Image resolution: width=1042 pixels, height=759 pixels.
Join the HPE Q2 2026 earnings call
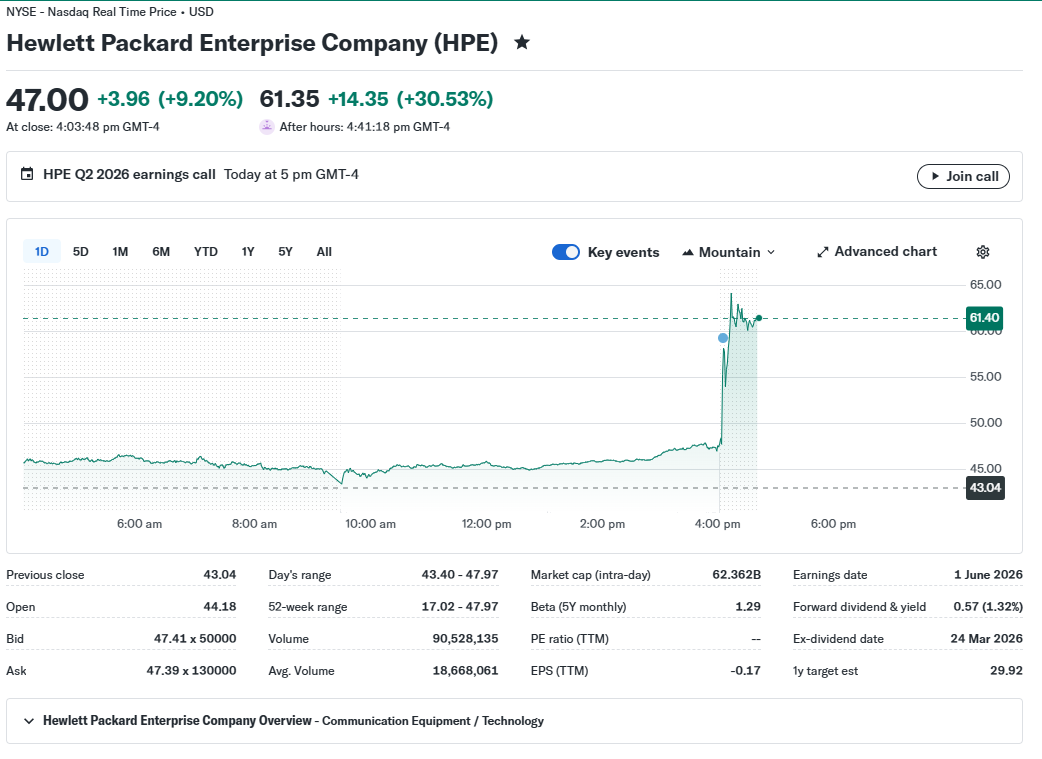(963, 176)
